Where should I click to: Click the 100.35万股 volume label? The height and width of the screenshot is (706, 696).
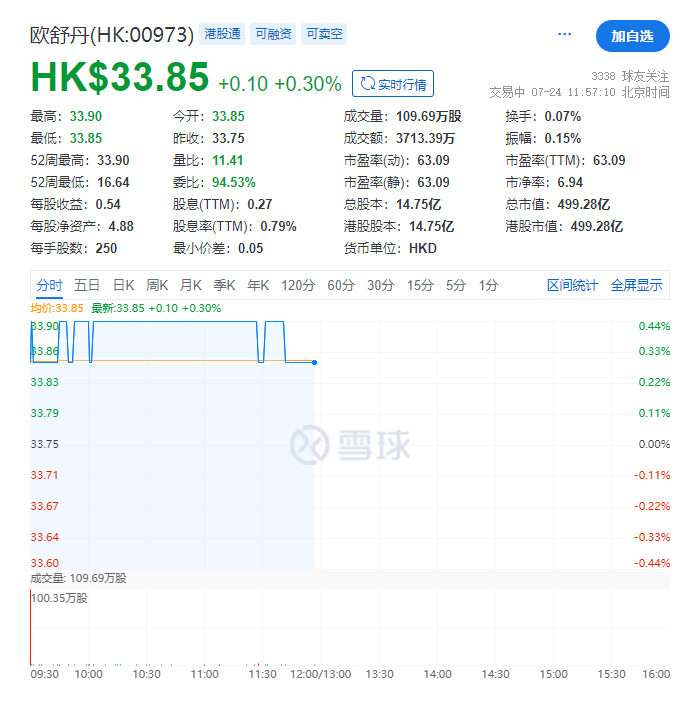pyautogui.click(x=59, y=598)
